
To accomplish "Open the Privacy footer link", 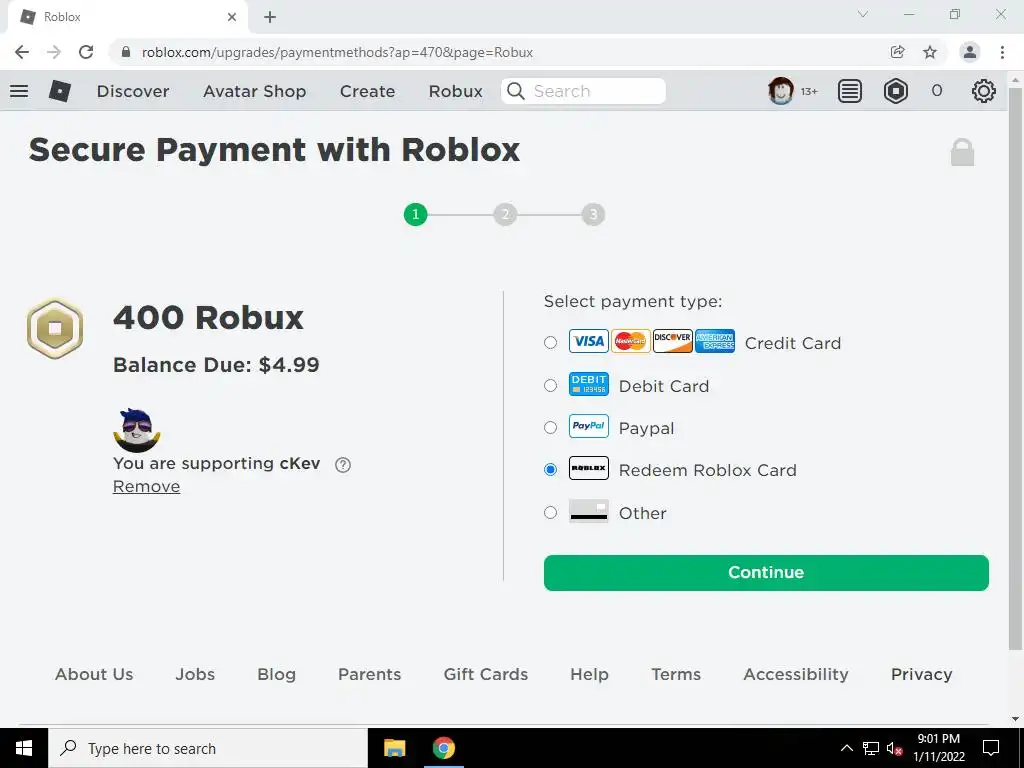I will (x=921, y=674).
